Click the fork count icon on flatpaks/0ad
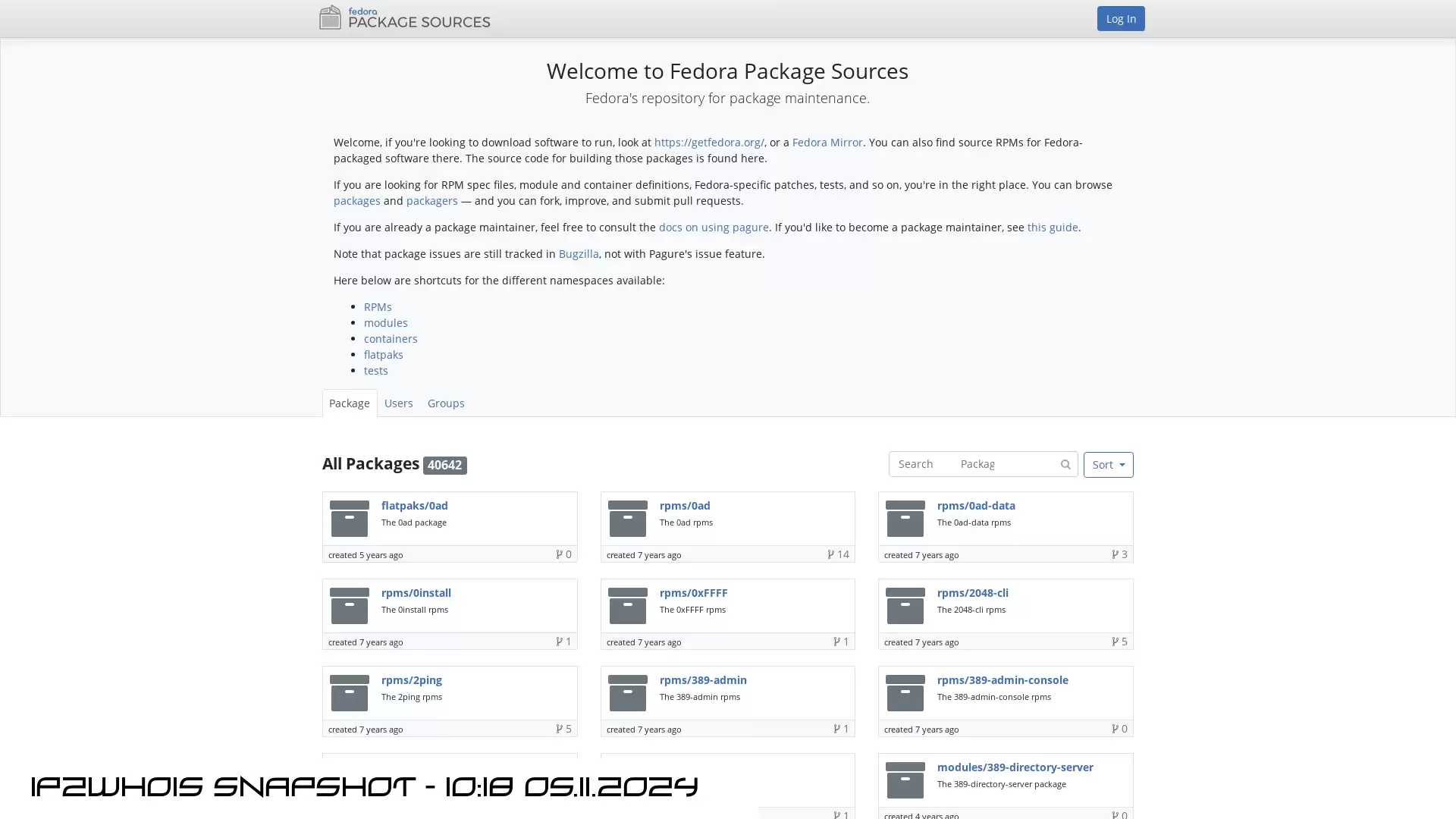This screenshot has height=819, width=1456. (559, 554)
